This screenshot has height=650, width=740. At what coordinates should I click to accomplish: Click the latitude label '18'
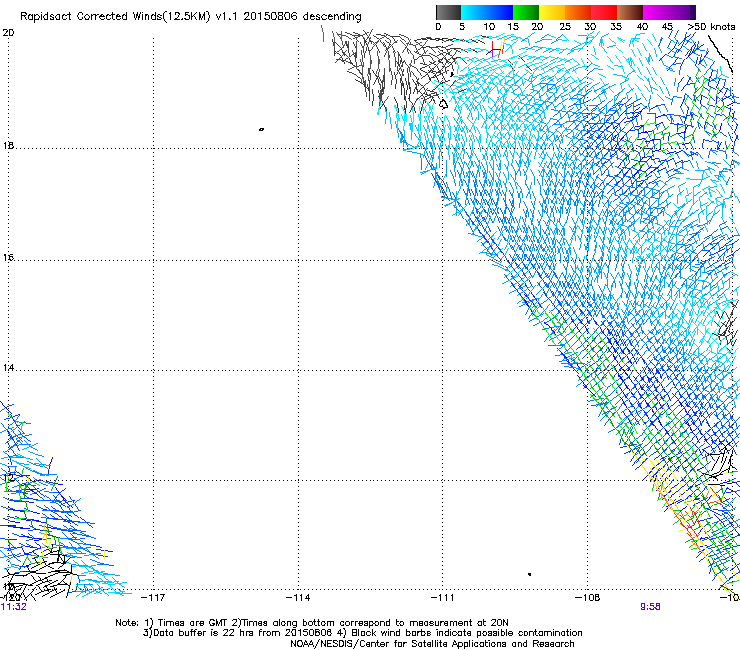pos(8,145)
